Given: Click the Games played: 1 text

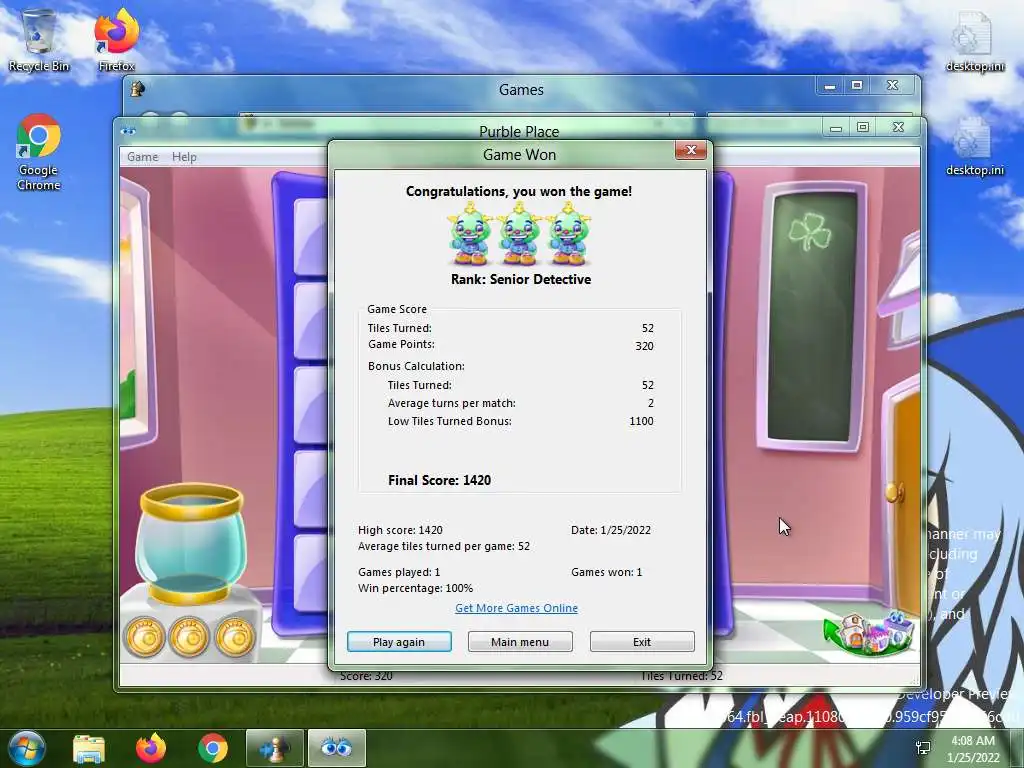Looking at the screenshot, I should click(399, 572).
